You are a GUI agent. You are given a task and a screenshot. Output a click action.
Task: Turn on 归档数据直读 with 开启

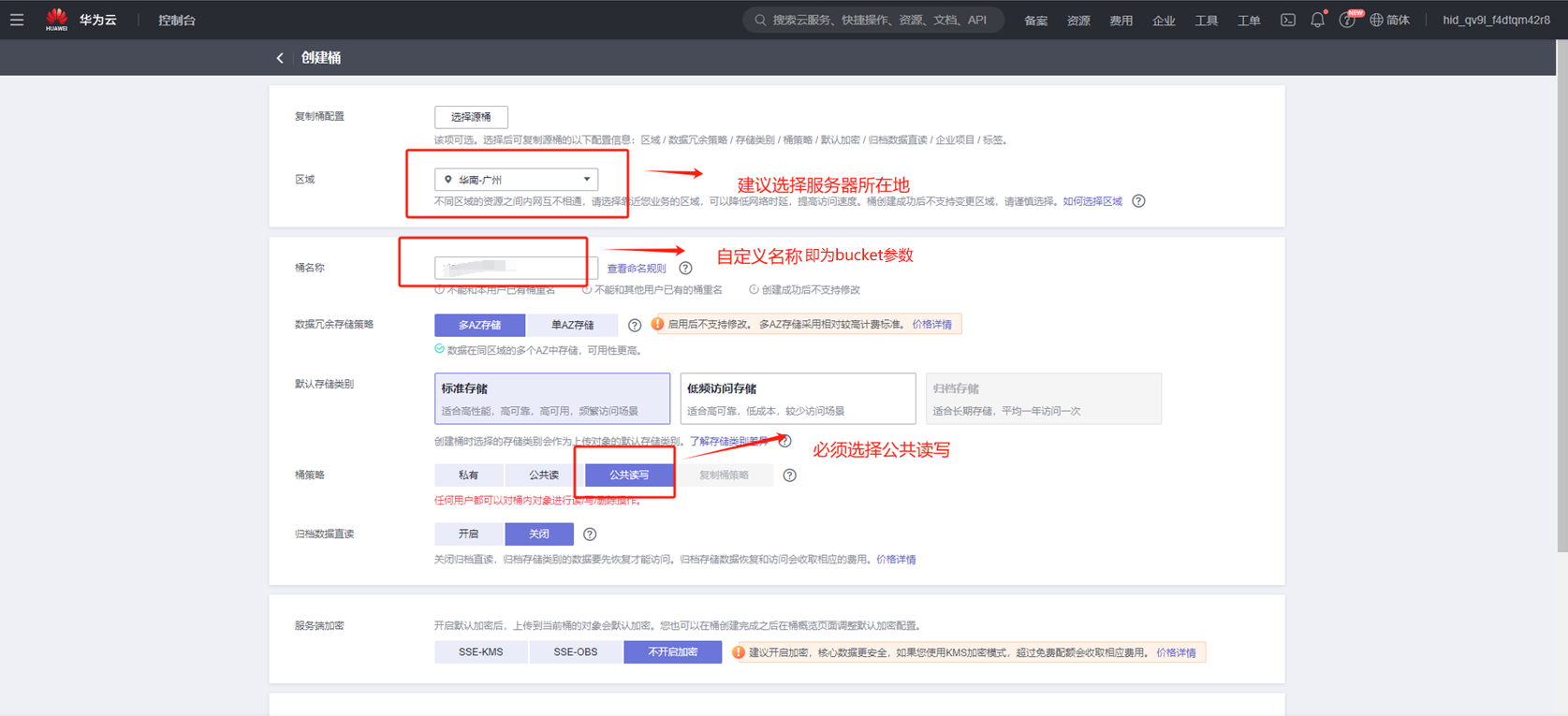click(469, 534)
